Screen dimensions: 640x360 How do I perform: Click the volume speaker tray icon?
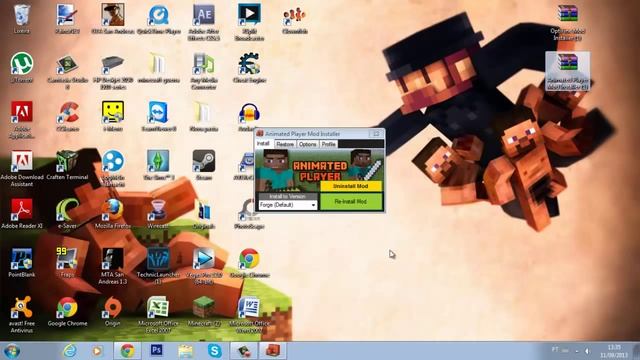(587, 351)
